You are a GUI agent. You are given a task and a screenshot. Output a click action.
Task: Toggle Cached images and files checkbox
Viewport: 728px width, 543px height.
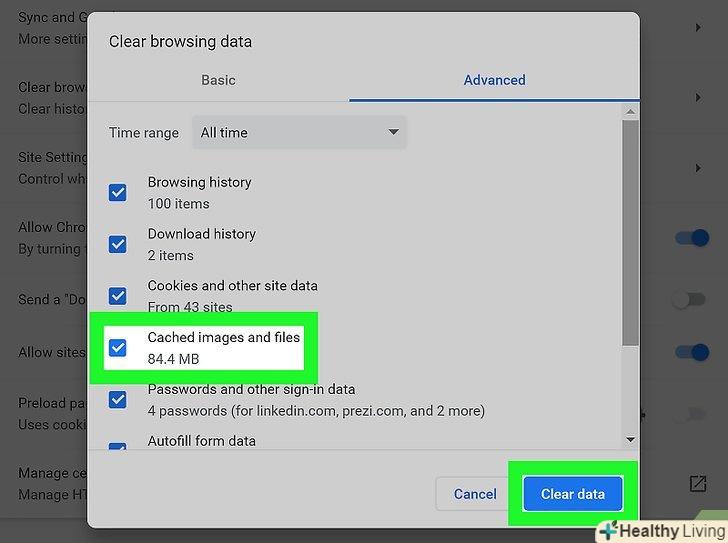click(x=117, y=348)
